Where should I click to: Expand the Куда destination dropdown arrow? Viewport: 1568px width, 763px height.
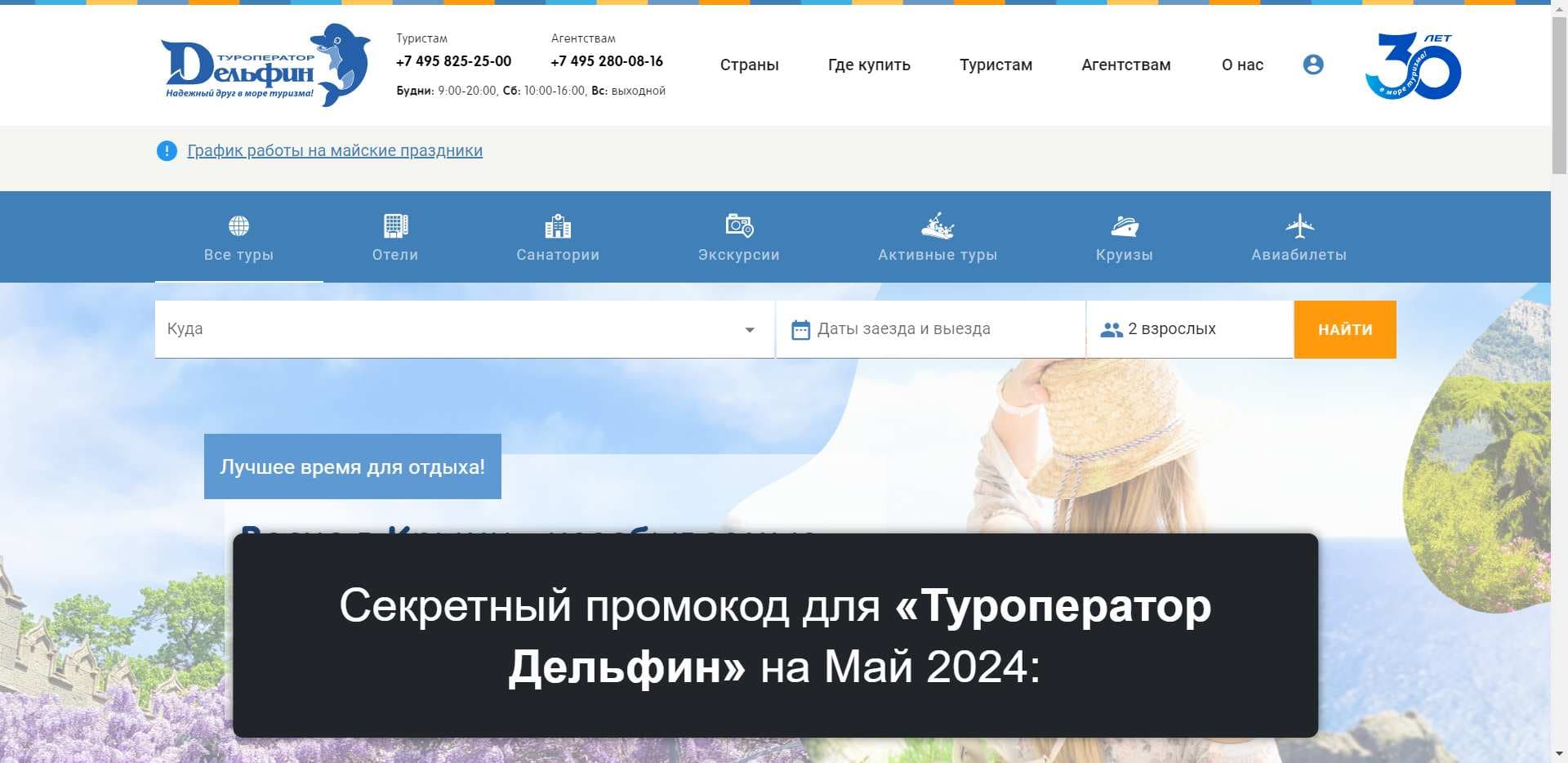pos(749,330)
